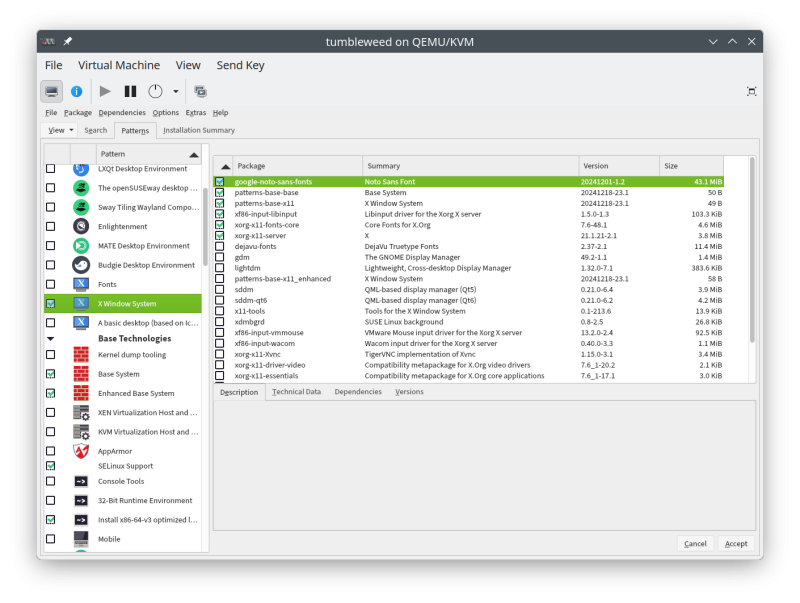800x603 pixels.
Task: Click the shut down power icon
Action: point(155,92)
